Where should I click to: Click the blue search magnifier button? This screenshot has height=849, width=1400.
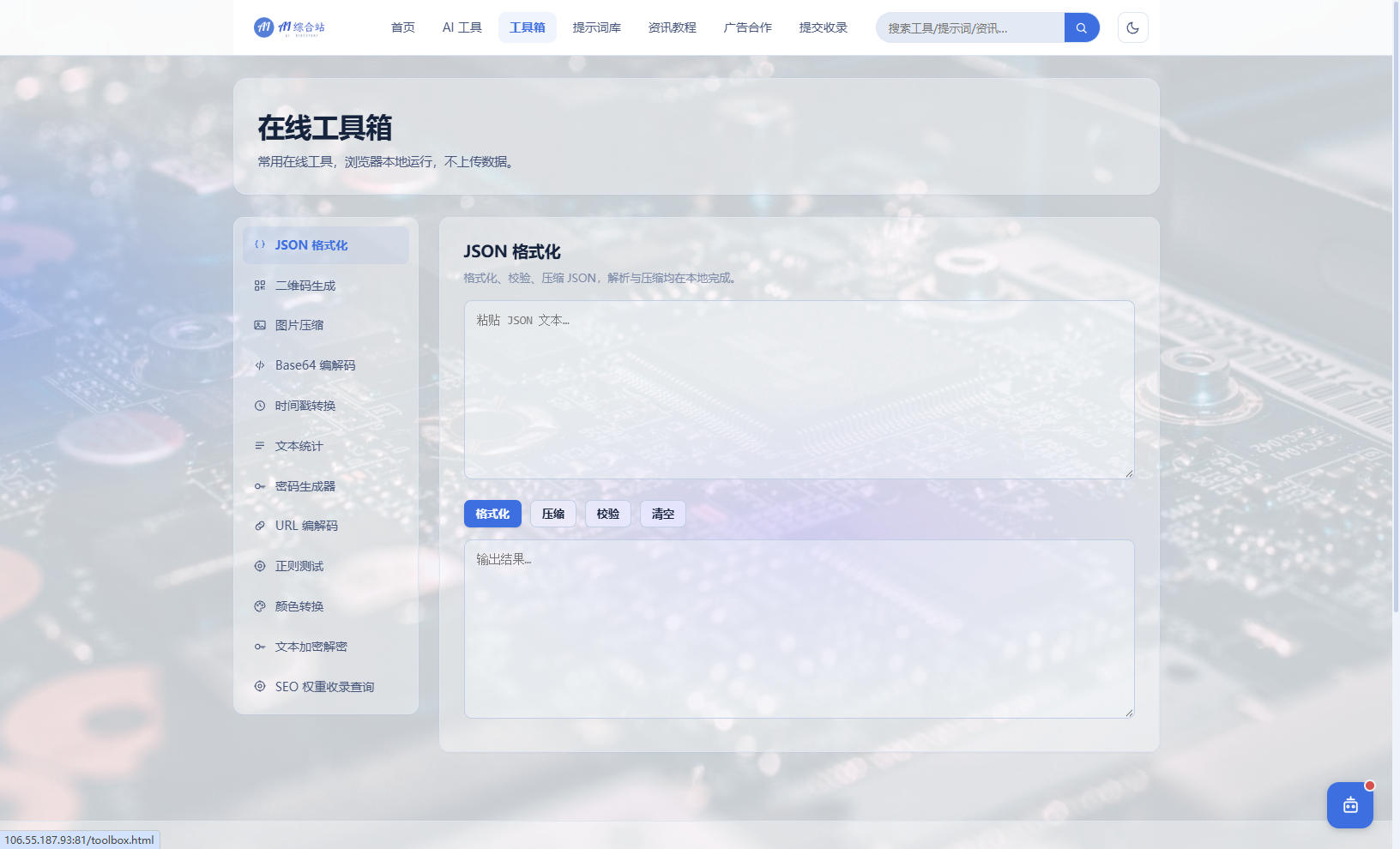pos(1082,27)
